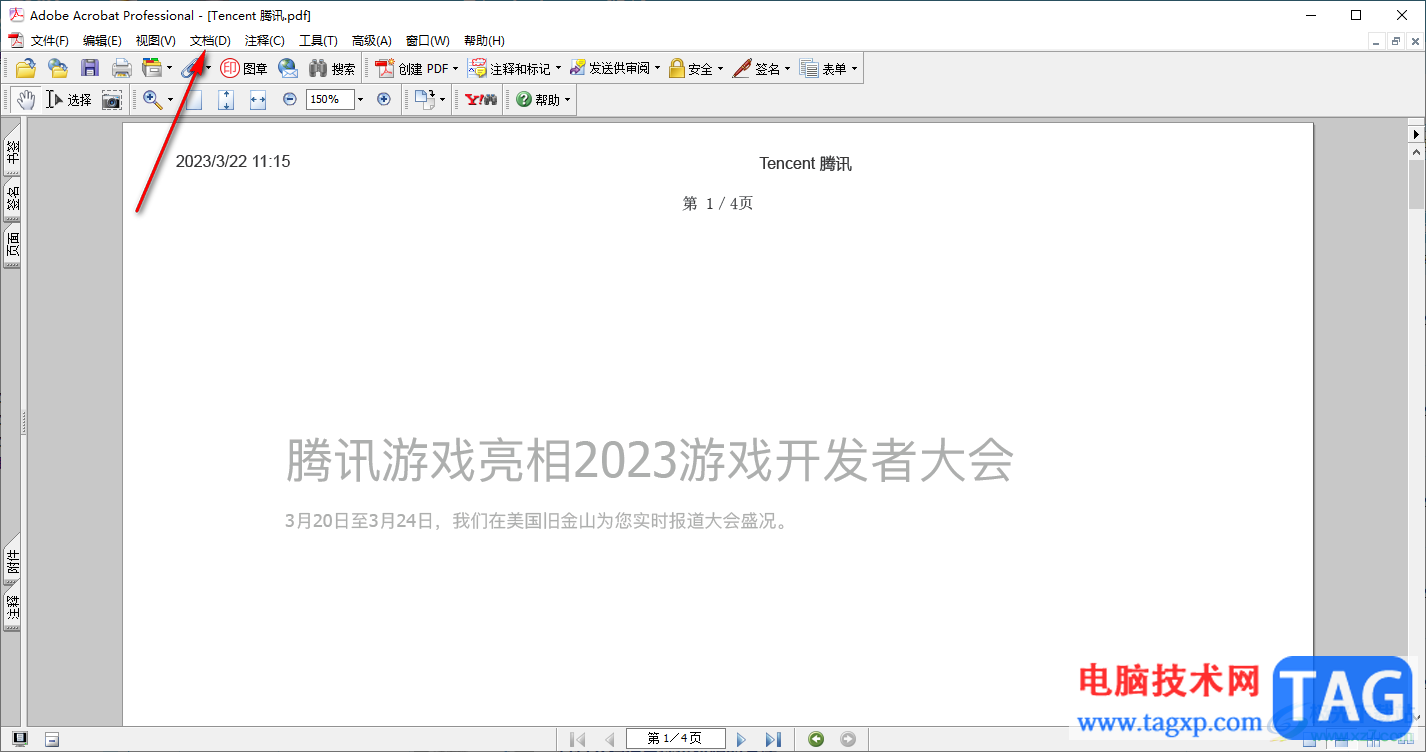Viewport: 1426px width, 752px height.
Task: Switch to the 书签 bookmarks side tab
Action: (12, 151)
